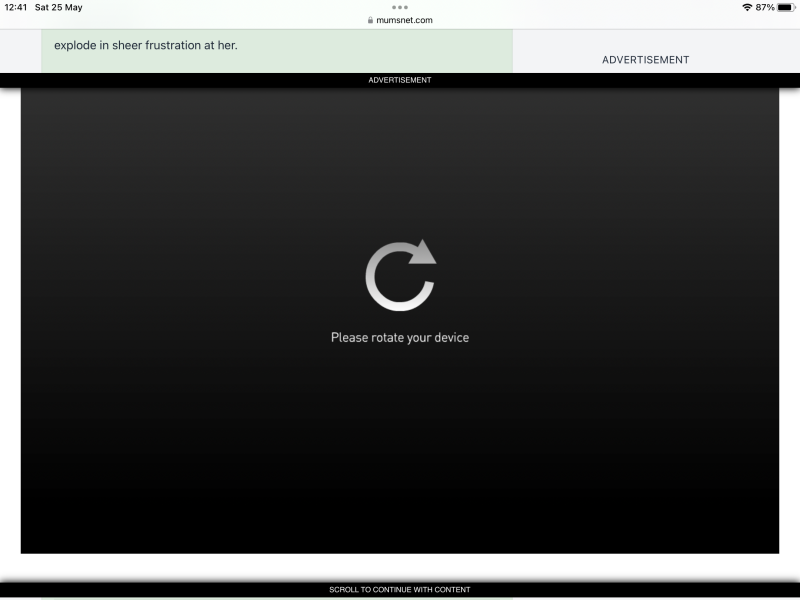Tap the 12:41 clock in status bar
800x600 pixels.
[x=15, y=7]
